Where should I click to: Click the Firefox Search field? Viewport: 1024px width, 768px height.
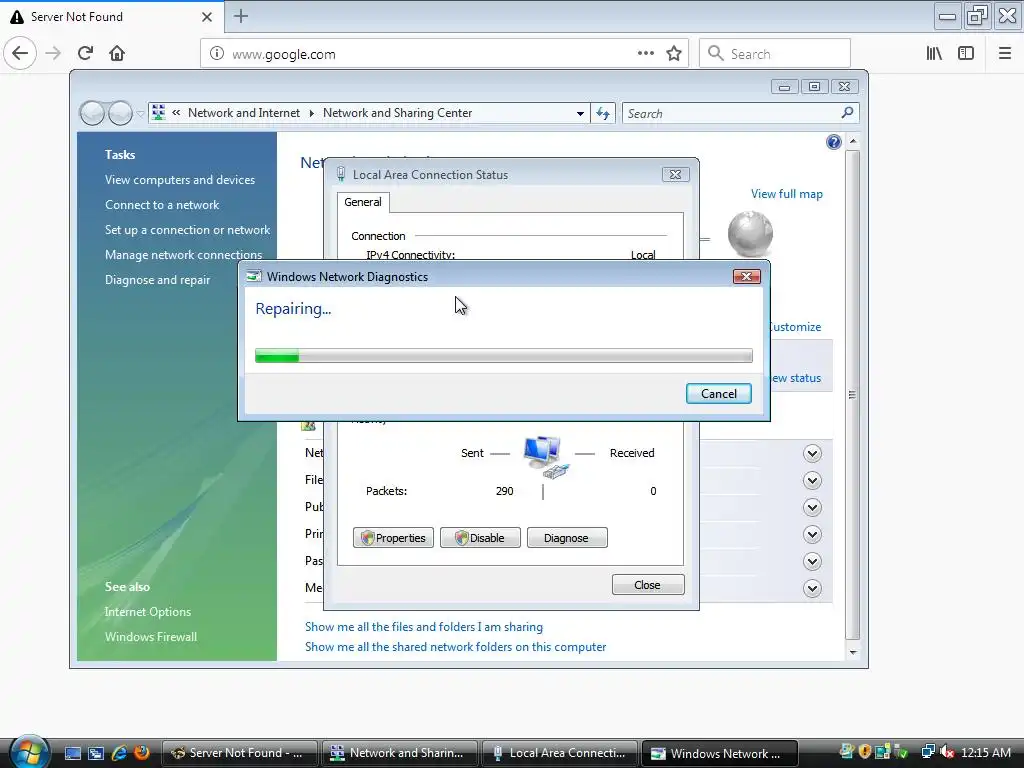[x=775, y=54]
